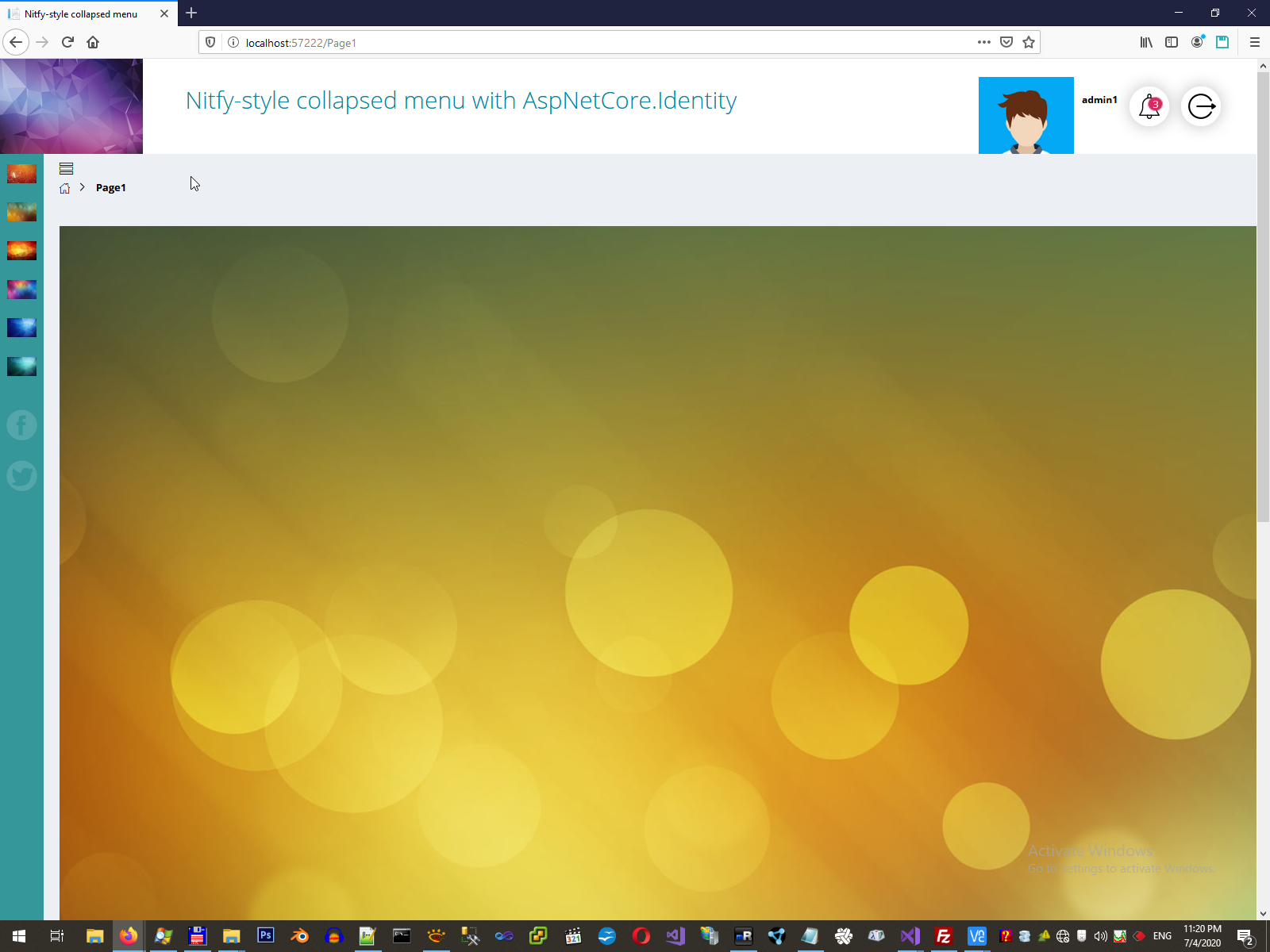Screen dimensions: 1270x952
Task: Click the scrollbar up arrow
Action: point(1263,65)
